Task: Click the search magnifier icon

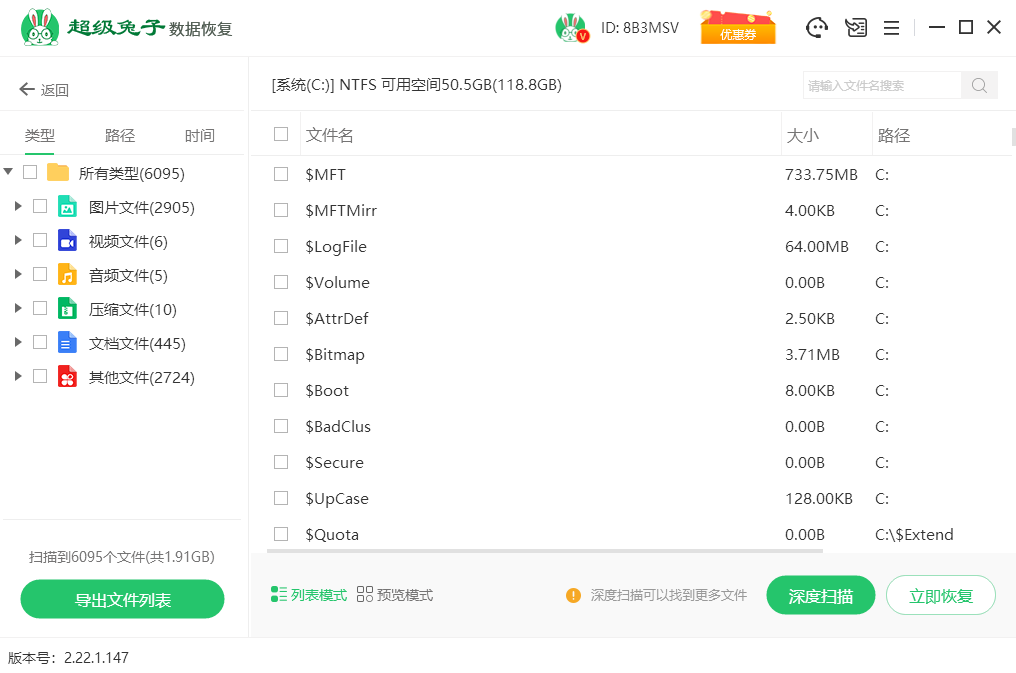Action: (979, 85)
